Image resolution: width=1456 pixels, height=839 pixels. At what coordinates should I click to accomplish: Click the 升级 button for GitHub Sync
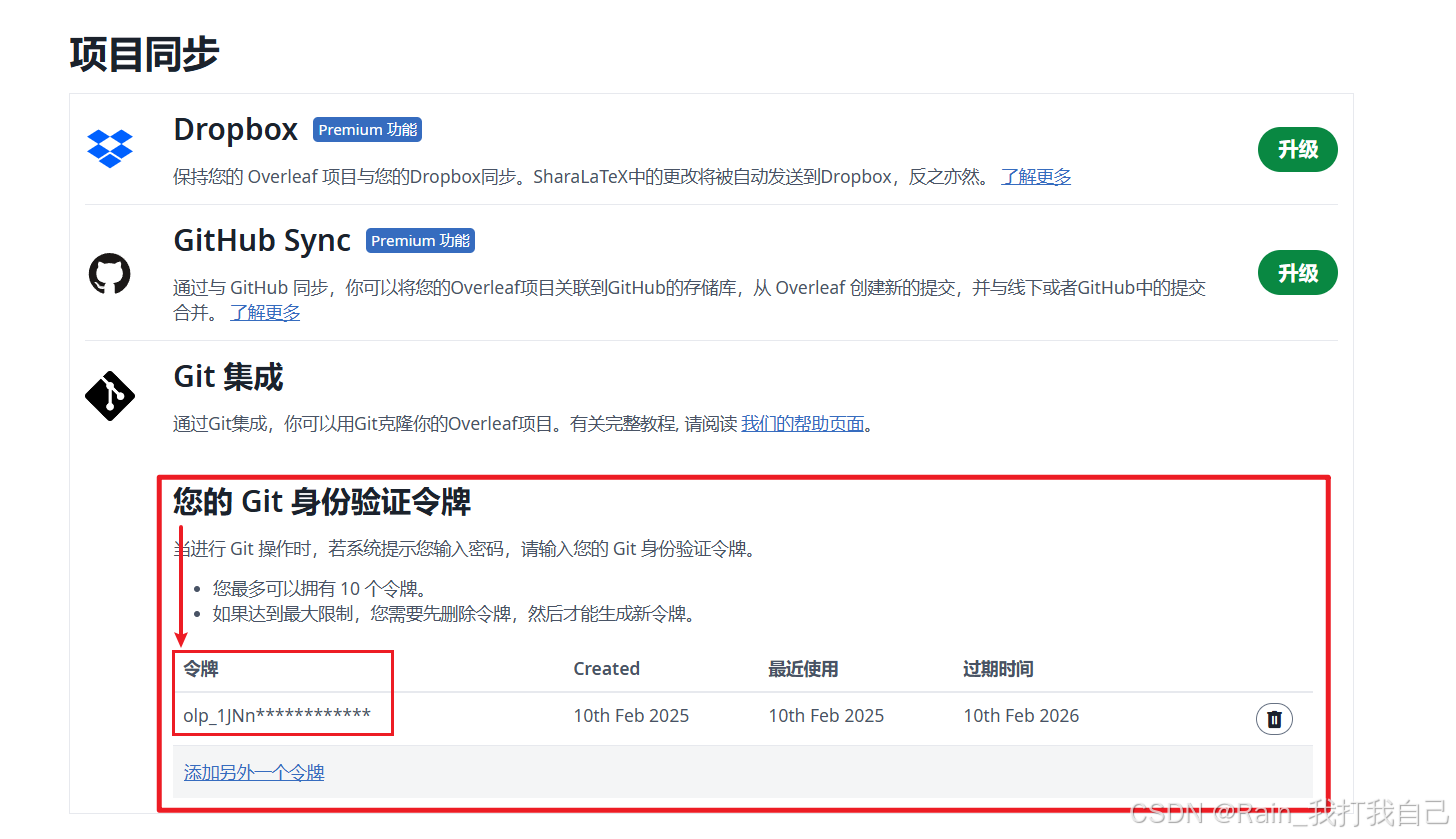click(1297, 272)
